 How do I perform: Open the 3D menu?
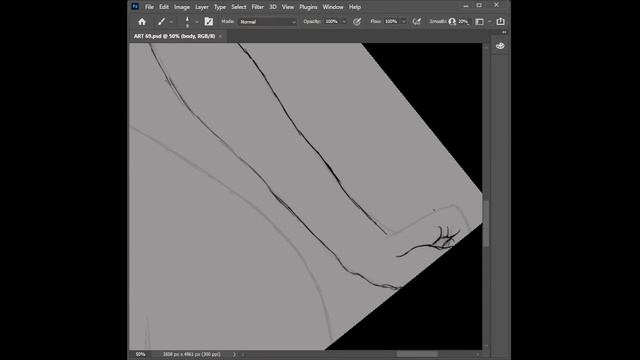(273, 7)
